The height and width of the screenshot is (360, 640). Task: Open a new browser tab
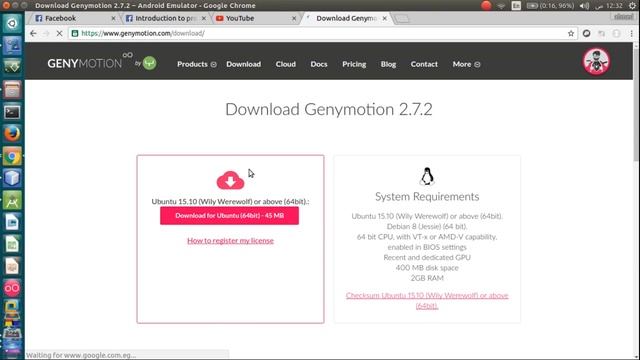402,18
